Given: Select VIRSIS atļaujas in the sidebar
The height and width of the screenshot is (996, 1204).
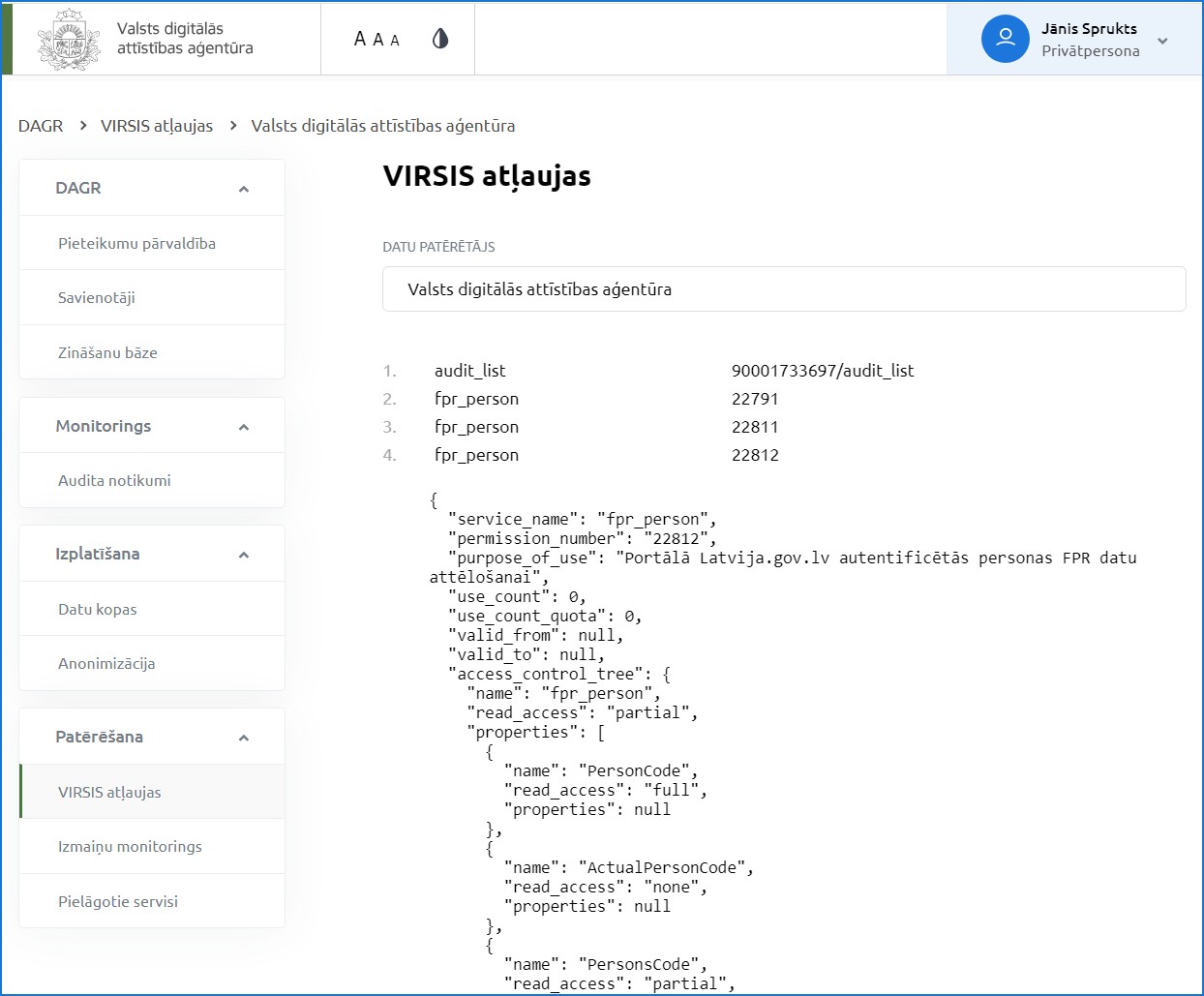Looking at the screenshot, I should coord(152,792).
